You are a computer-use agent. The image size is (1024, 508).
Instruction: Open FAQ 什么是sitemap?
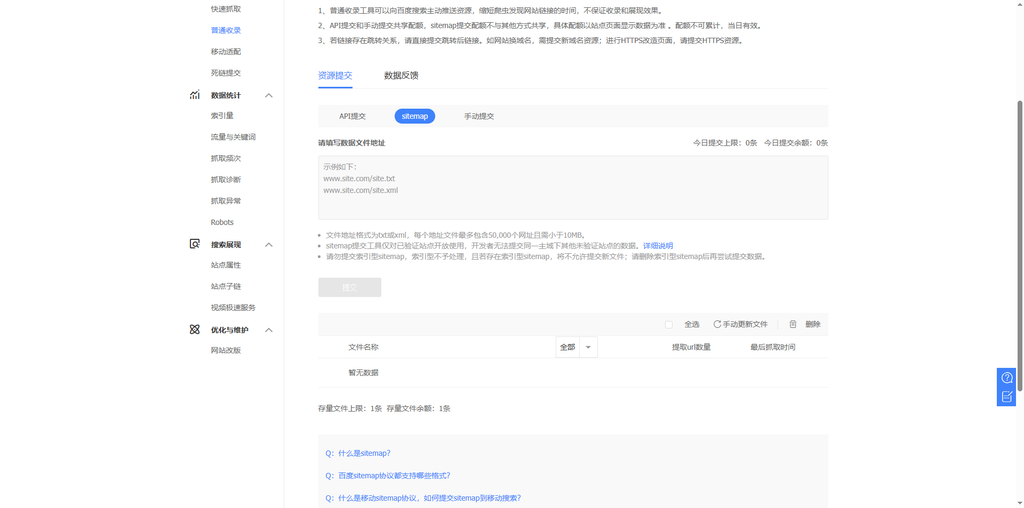362,453
